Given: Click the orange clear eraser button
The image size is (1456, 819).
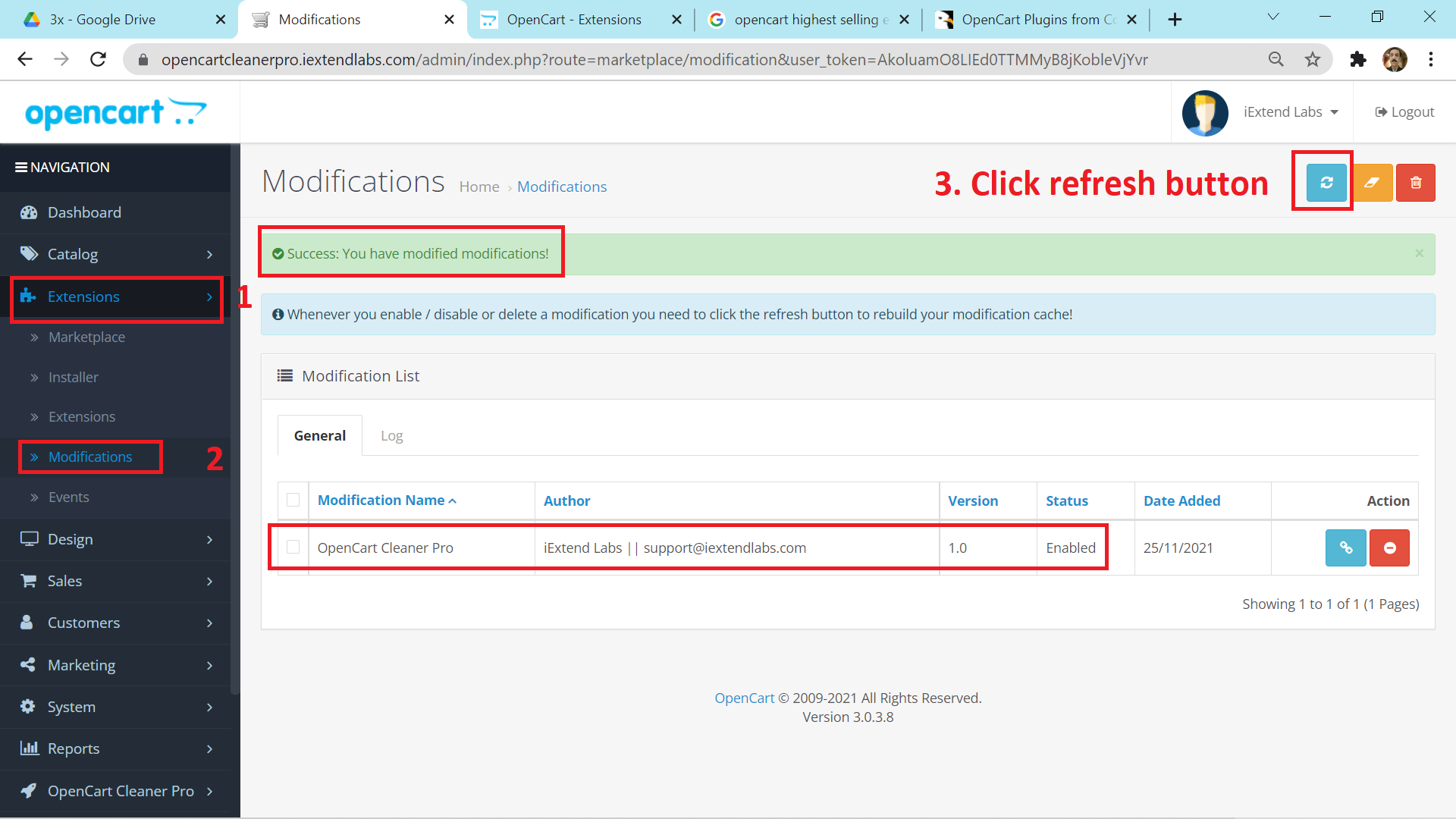Looking at the screenshot, I should click(x=1371, y=183).
